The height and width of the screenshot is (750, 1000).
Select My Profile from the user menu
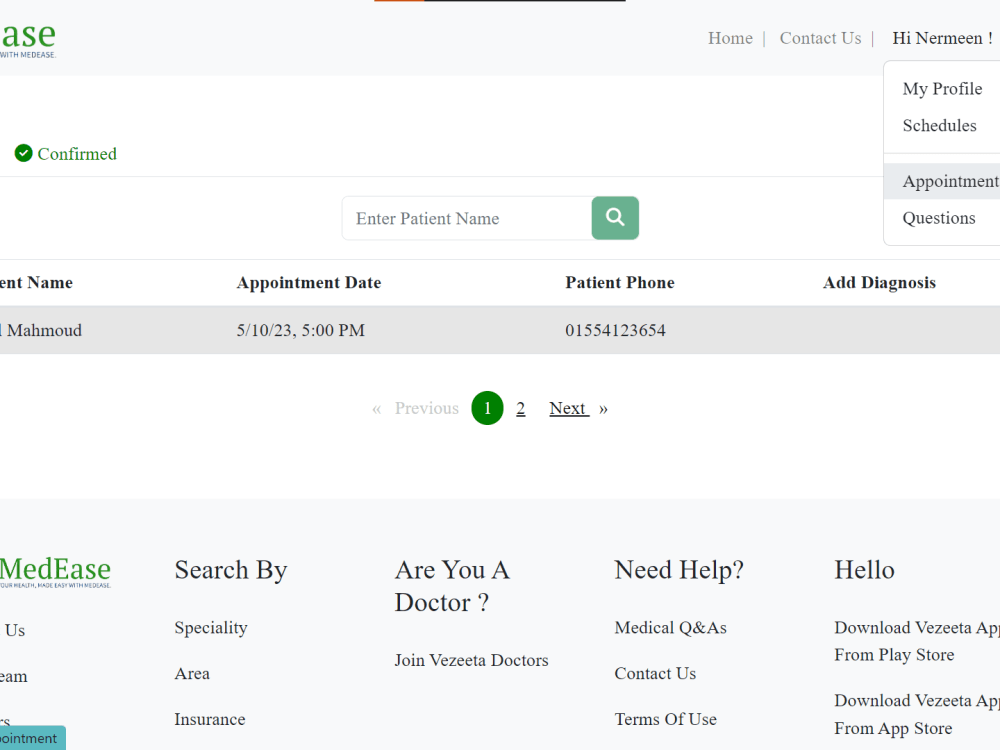942,89
